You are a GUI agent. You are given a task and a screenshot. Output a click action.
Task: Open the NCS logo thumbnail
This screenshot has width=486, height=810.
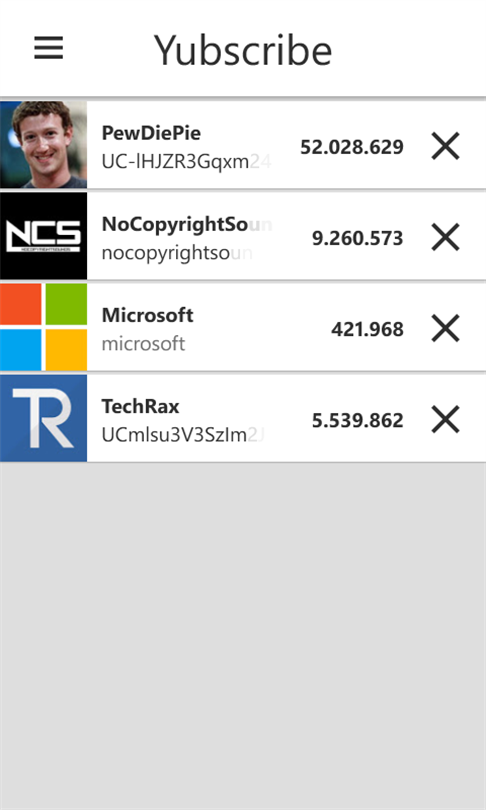coord(43,236)
